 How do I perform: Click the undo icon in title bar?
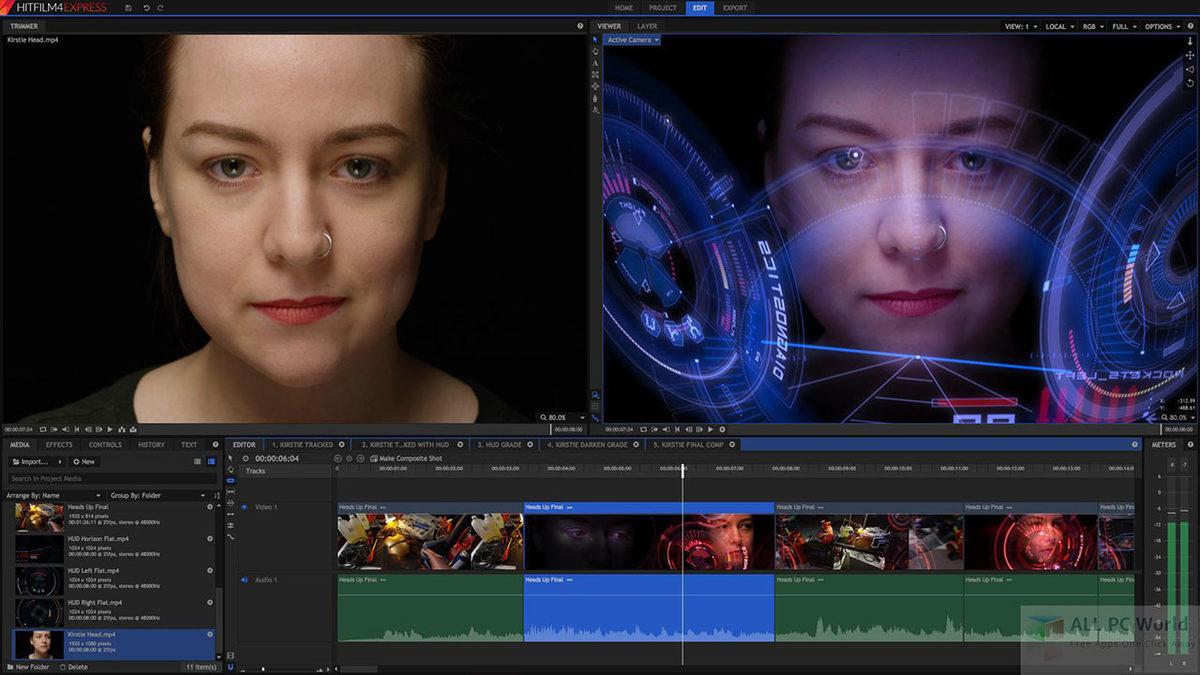[147, 8]
